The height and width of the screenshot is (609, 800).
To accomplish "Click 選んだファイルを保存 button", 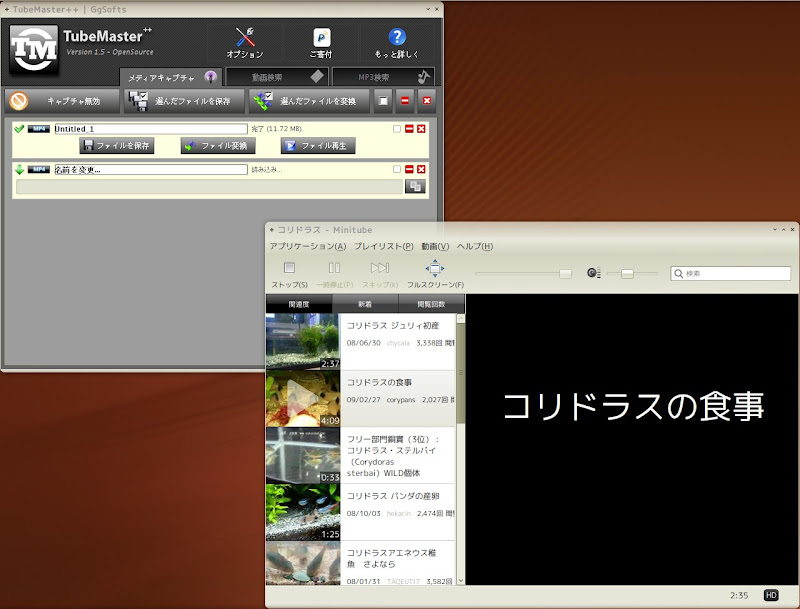I will 184,101.
